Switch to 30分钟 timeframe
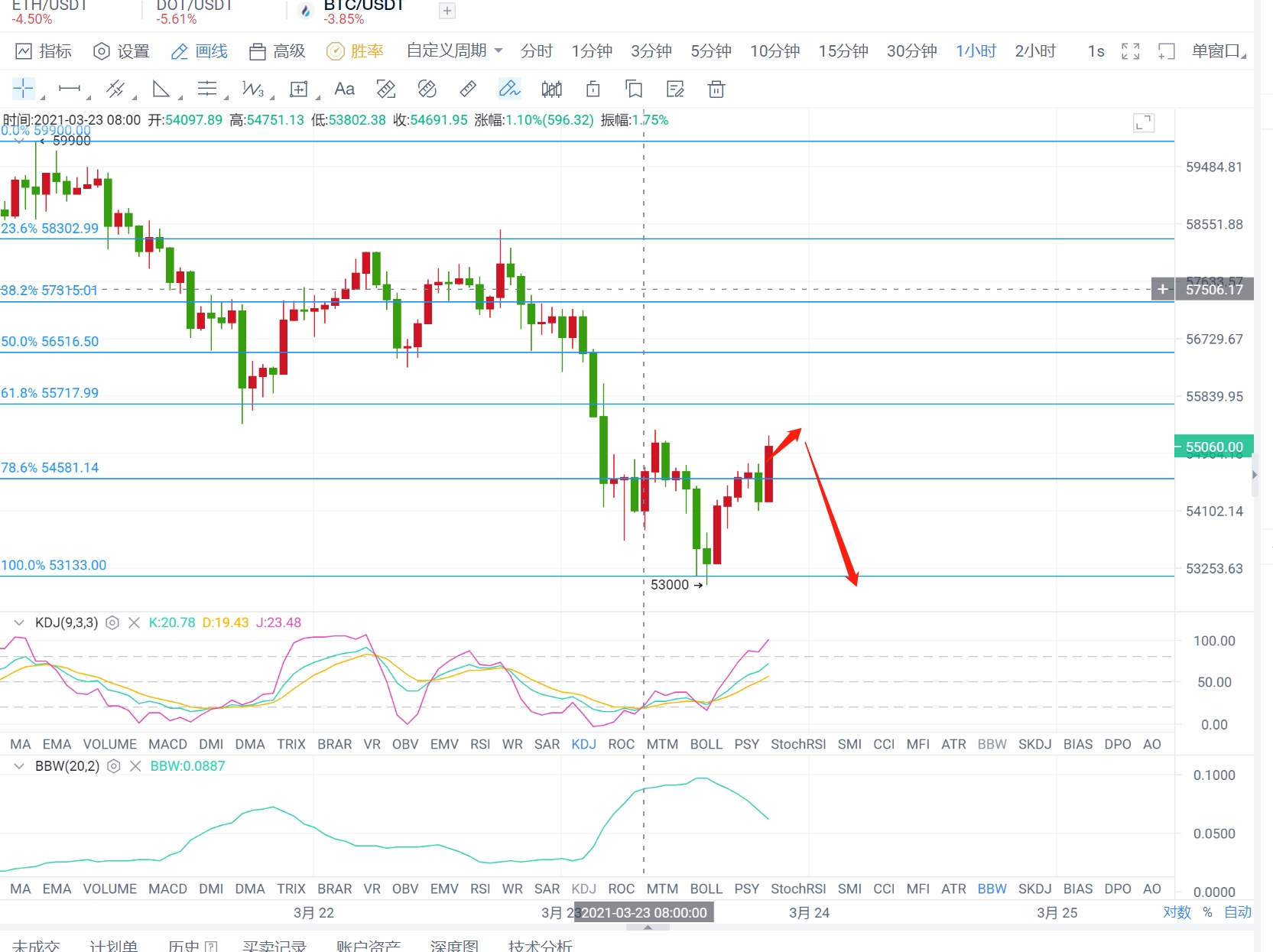Viewport: 1273px width, 952px height. (911, 51)
